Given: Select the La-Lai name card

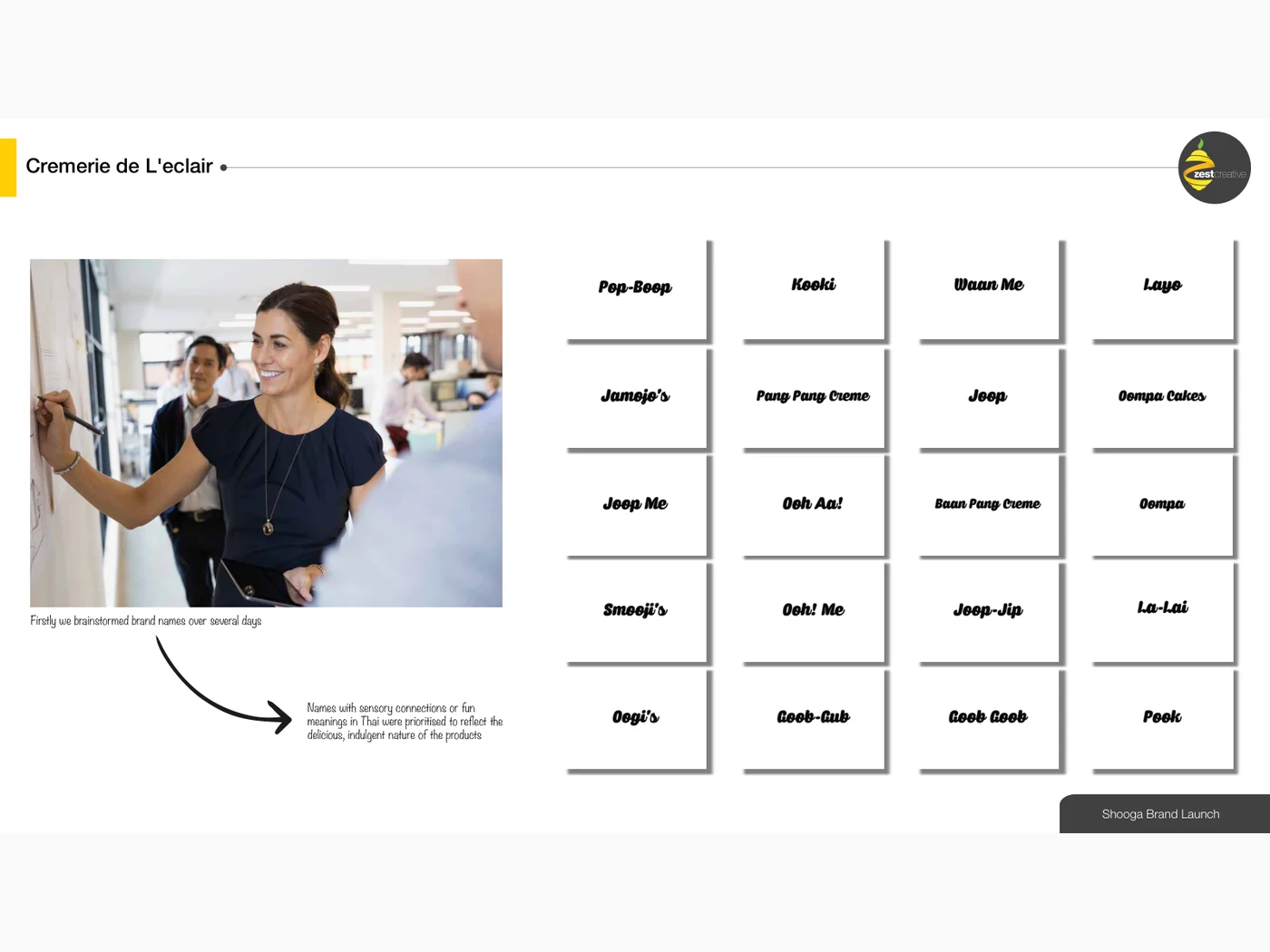Looking at the screenshot, I should pos(1165,613).
